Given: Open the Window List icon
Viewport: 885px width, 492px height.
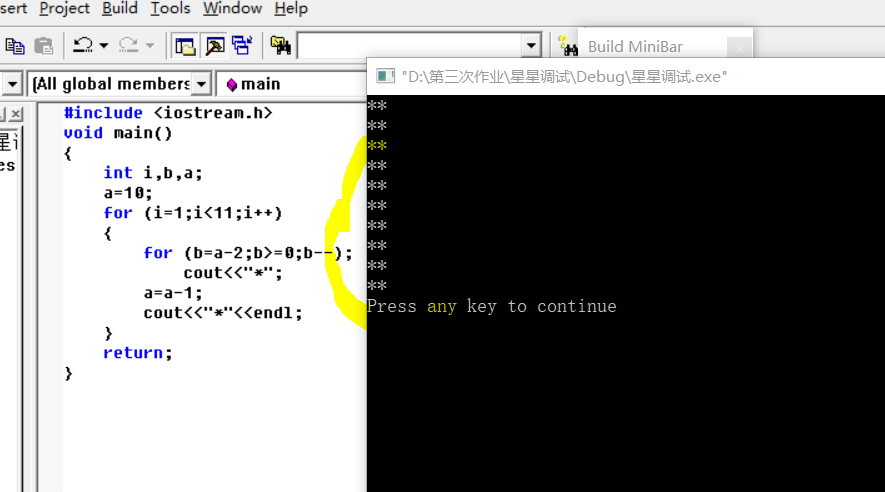Looking at the screenshot, I should [x=243, y=46].
